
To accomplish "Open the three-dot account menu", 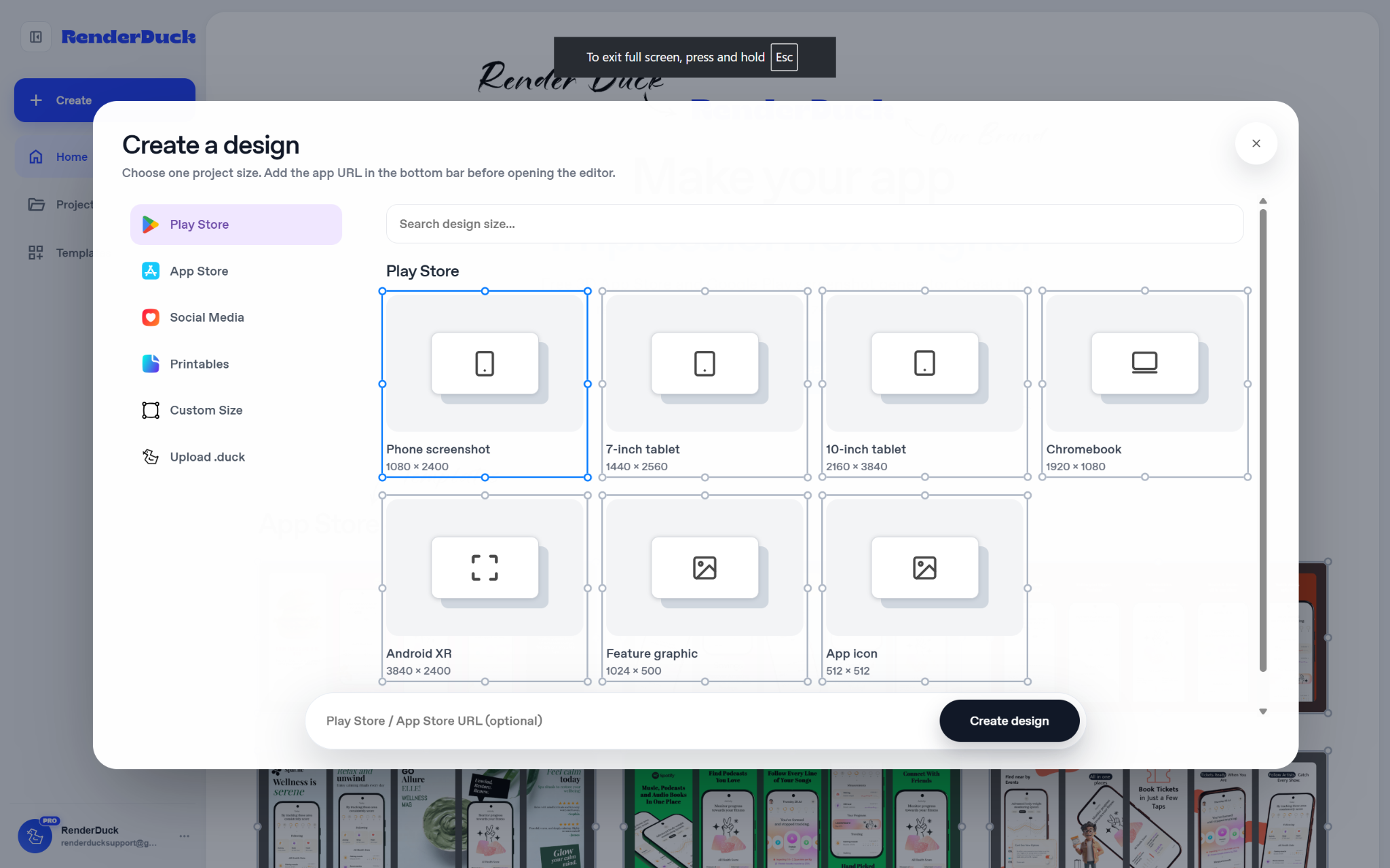I will coord(185,836).
